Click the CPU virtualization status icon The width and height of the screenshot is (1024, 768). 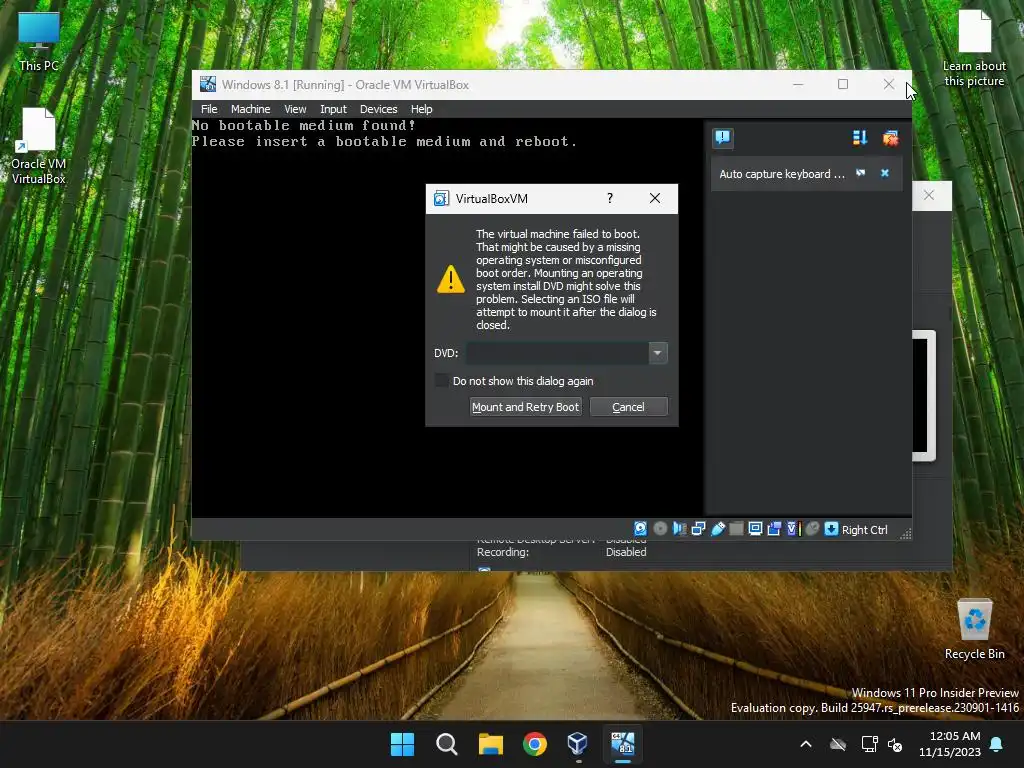(x=793, y=529)
